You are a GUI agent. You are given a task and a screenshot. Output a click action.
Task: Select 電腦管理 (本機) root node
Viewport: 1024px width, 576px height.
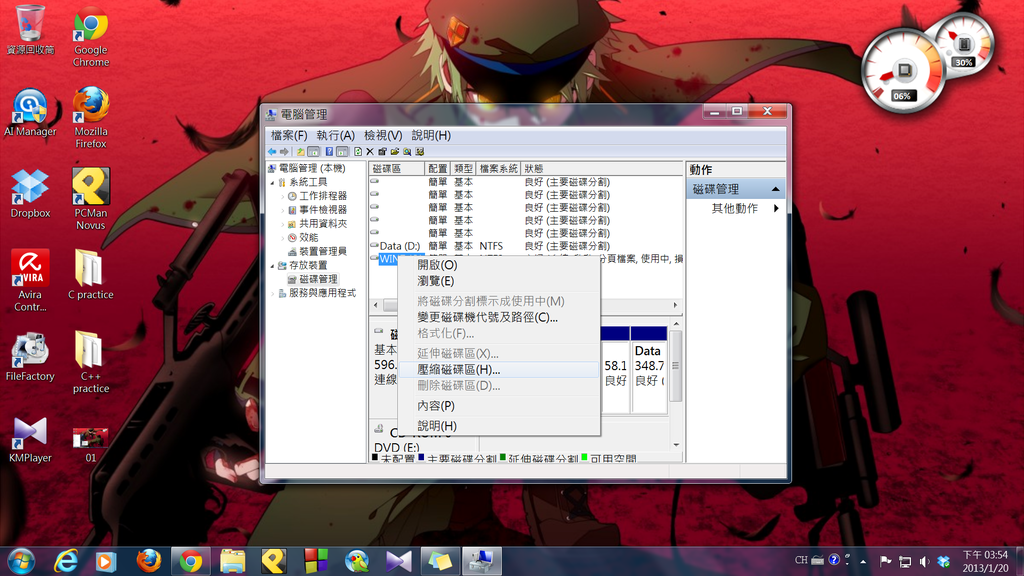(x=307, y=168)
